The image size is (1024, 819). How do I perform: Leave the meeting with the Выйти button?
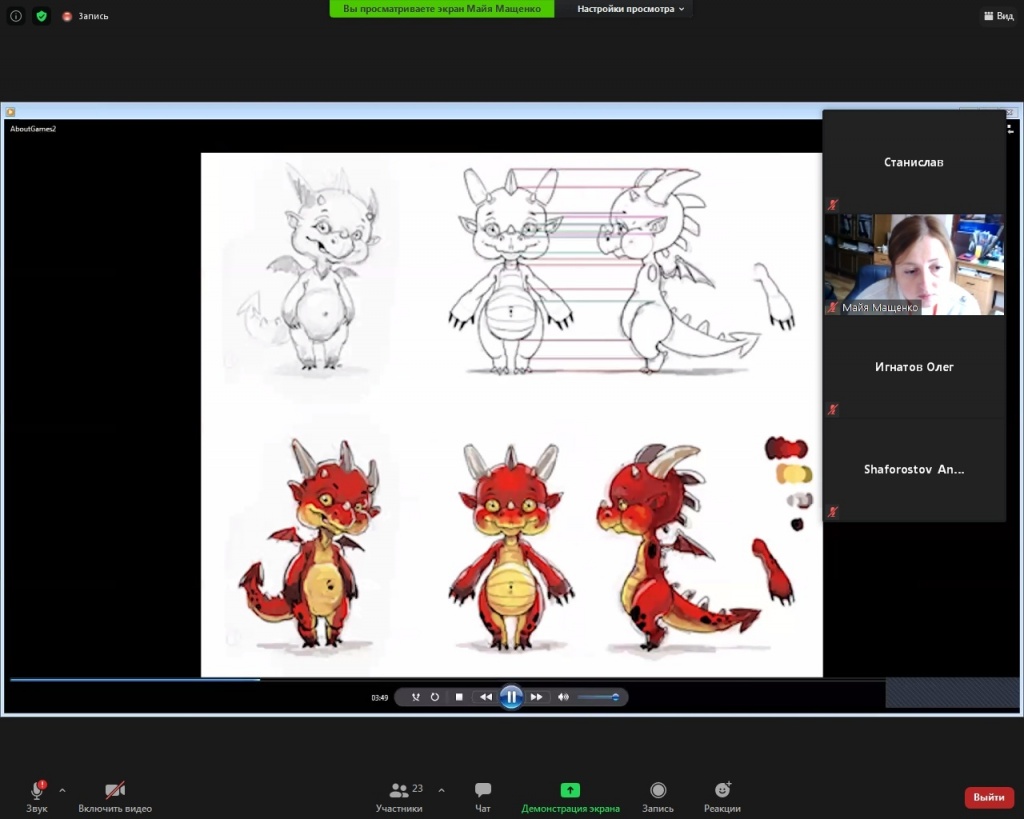click(988, 797)
